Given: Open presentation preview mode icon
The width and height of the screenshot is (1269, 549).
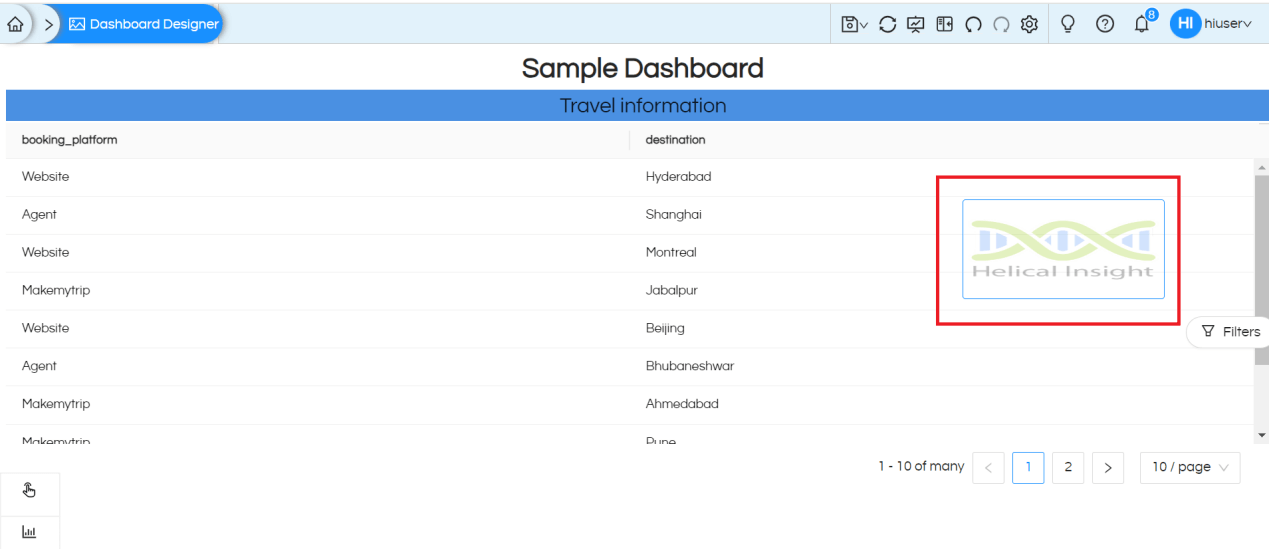Looking at the screenshot, I should coord(915,24).
